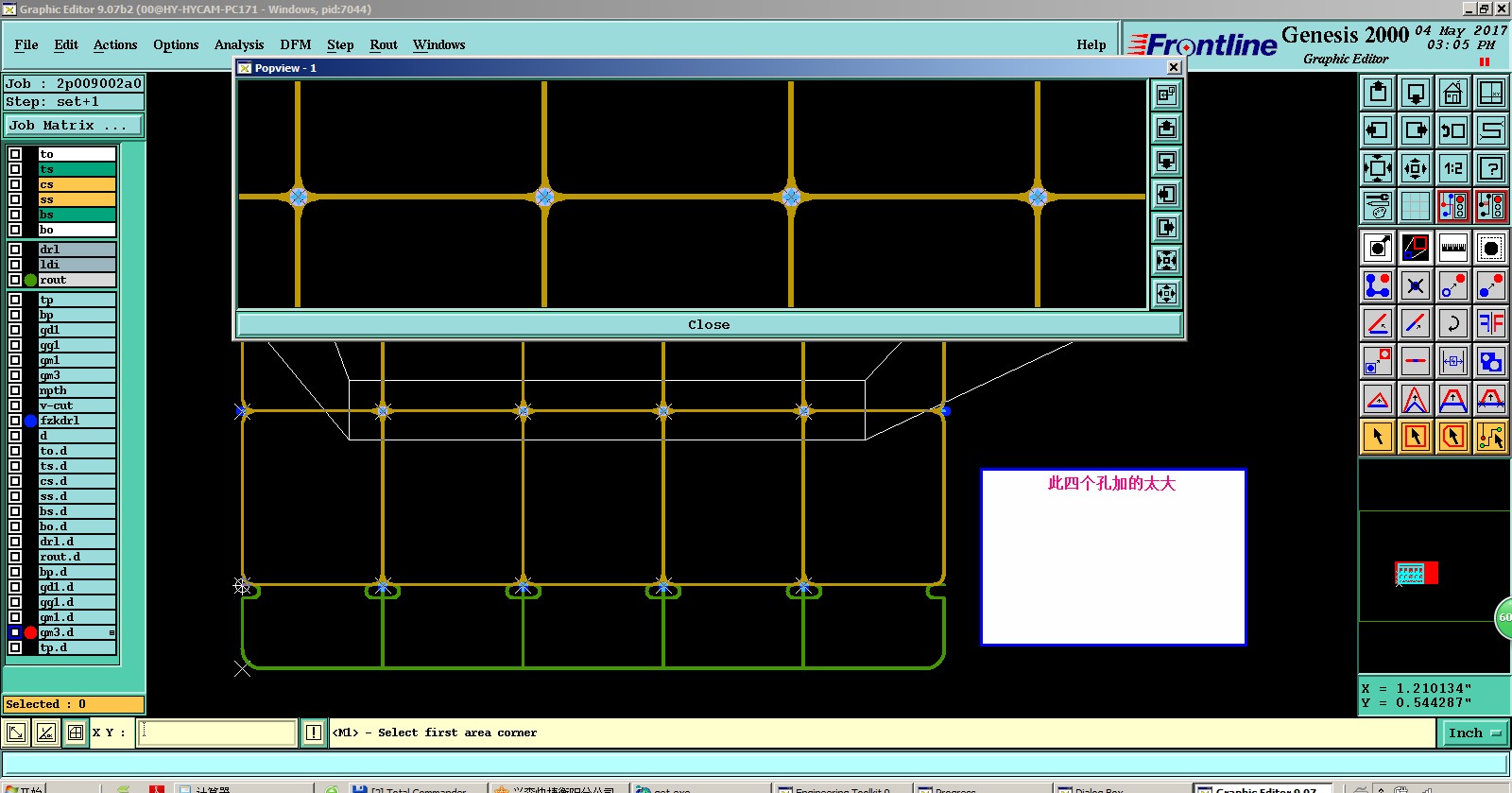1512x793 pixels.
Task: Click the mirrored F icon
Action: [1491, 323]
